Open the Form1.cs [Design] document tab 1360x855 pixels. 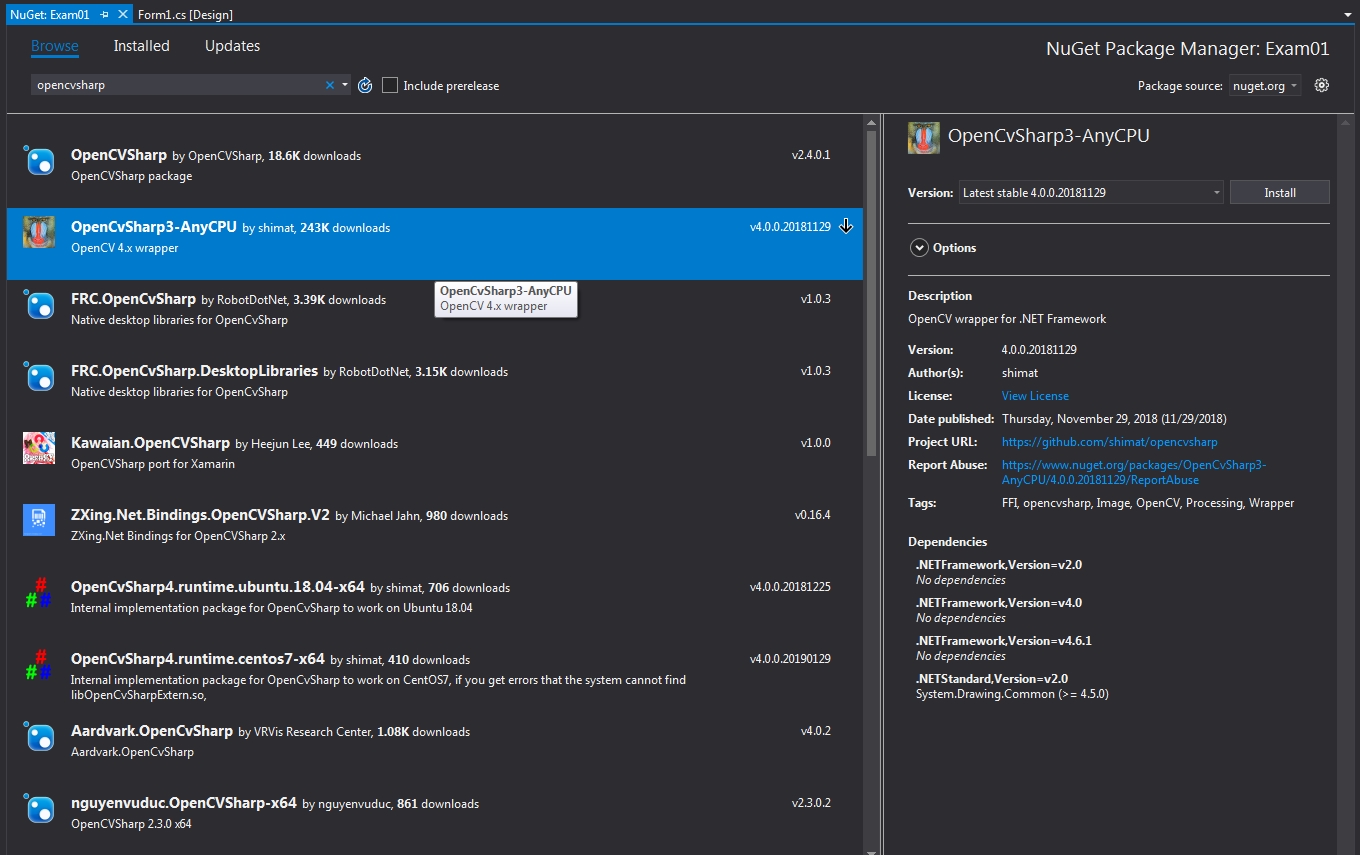(186, 15)
